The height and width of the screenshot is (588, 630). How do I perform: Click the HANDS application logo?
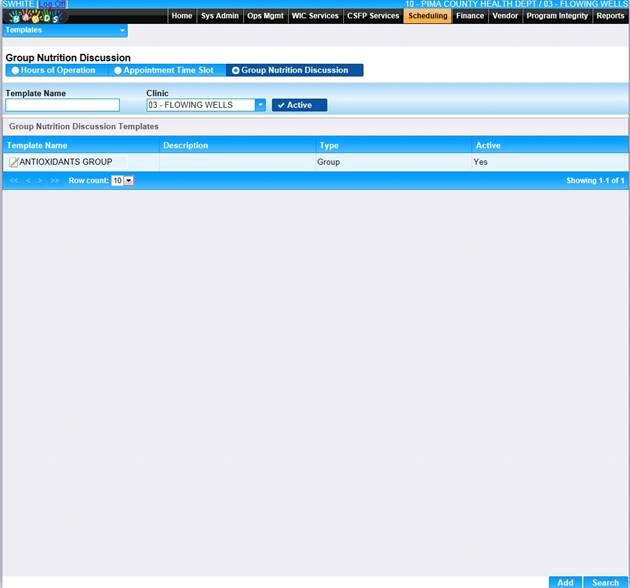[36, 16]
